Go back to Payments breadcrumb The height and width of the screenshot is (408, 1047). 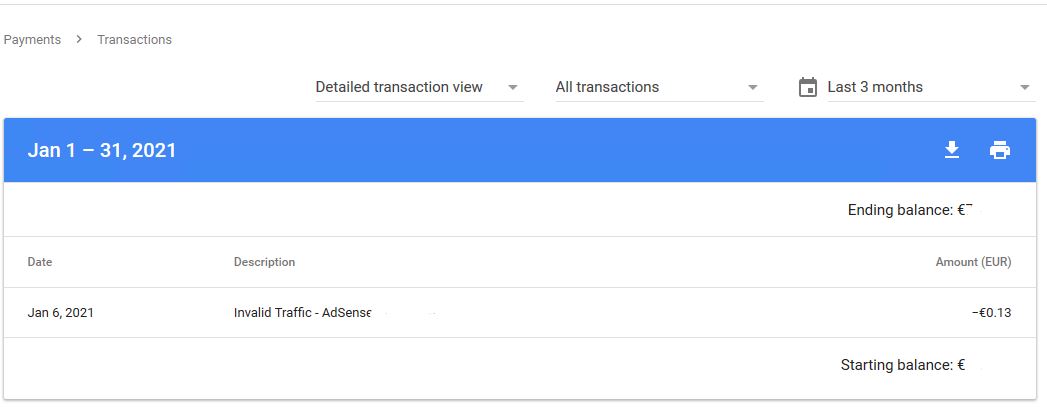point(32,39)
